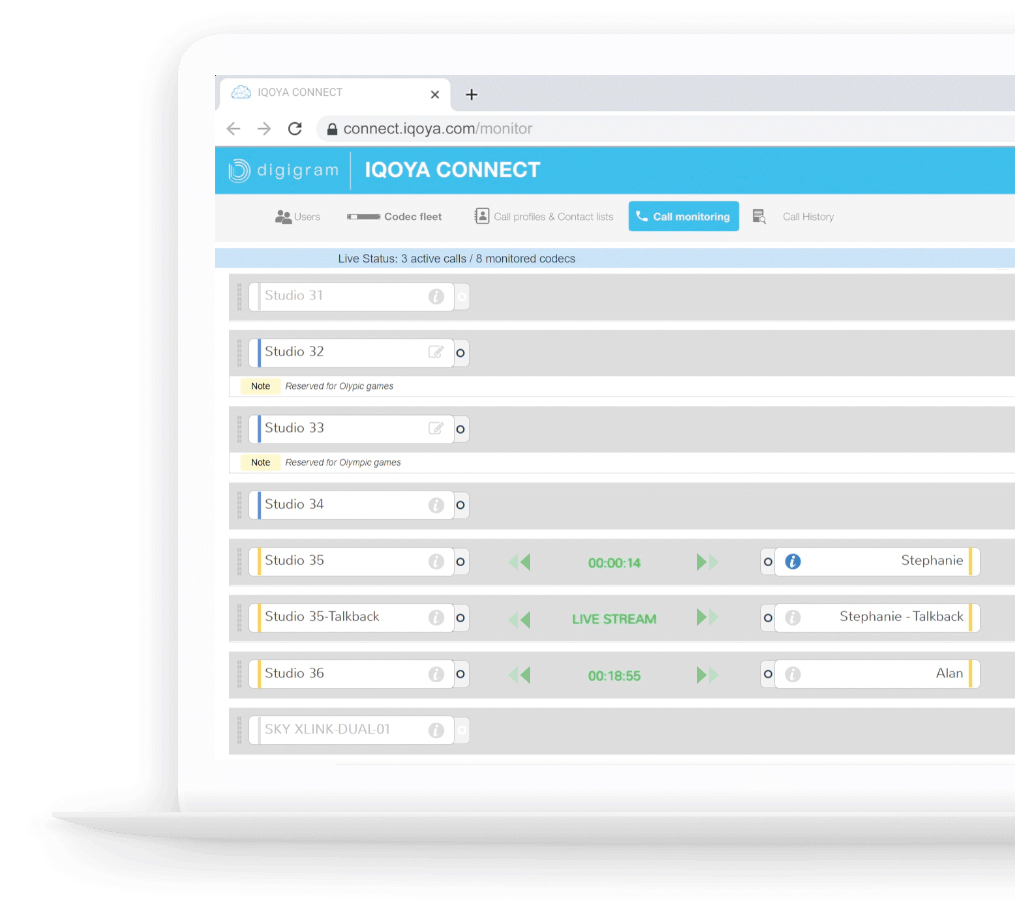Open a new browser tab
This screenshot has width=1015, height=913.
click(471, 95)
